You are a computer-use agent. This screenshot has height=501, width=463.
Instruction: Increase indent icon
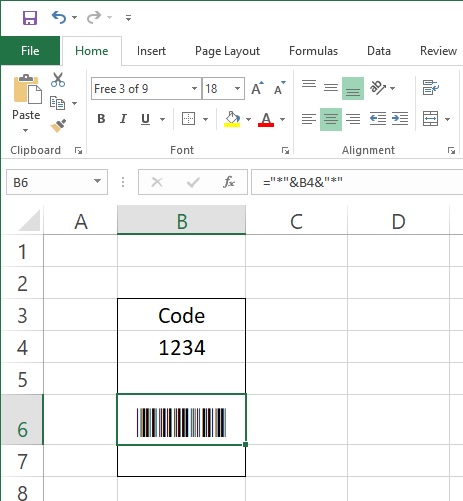400,119
